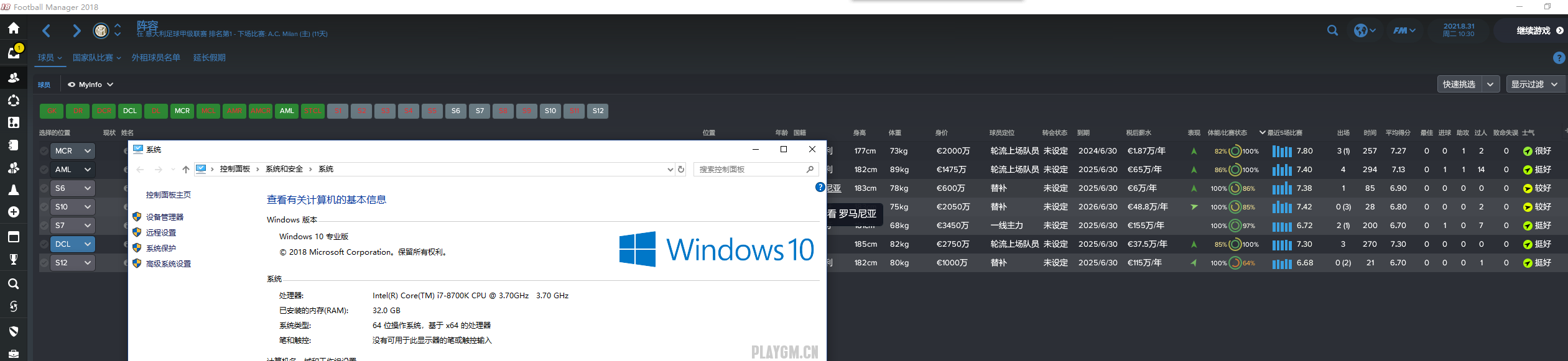Sort by the 身价 column header
This screenshot has width=1568, height=361.
[942, 133]
